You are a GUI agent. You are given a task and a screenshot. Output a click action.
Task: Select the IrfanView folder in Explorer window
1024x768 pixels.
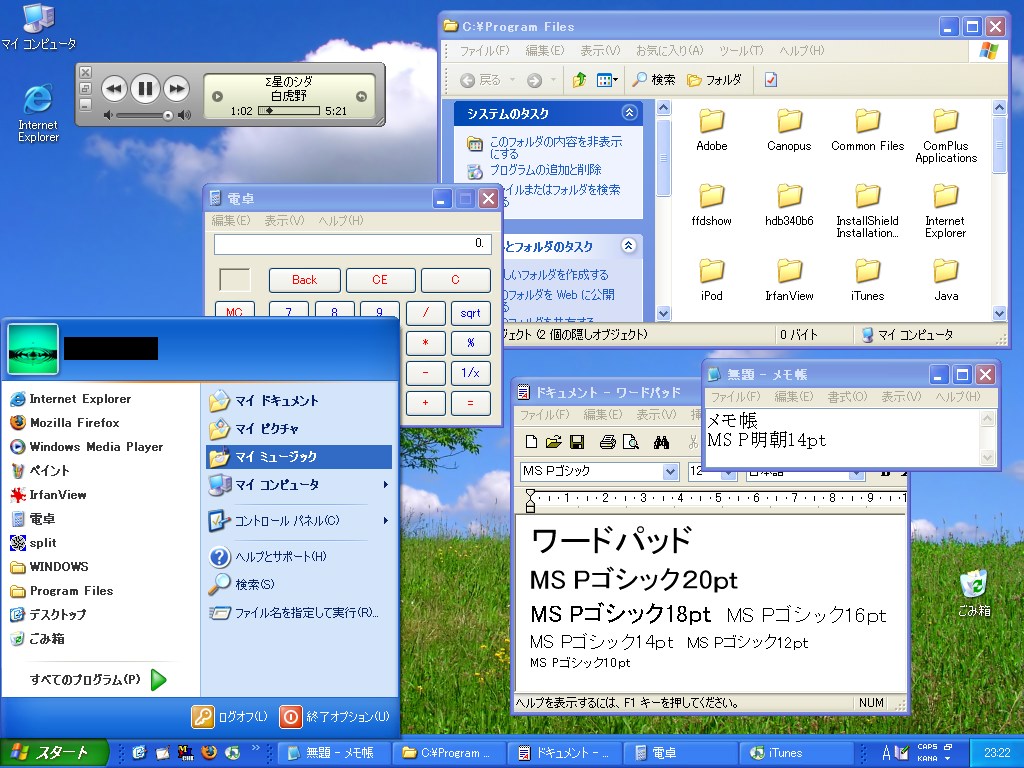789,280
